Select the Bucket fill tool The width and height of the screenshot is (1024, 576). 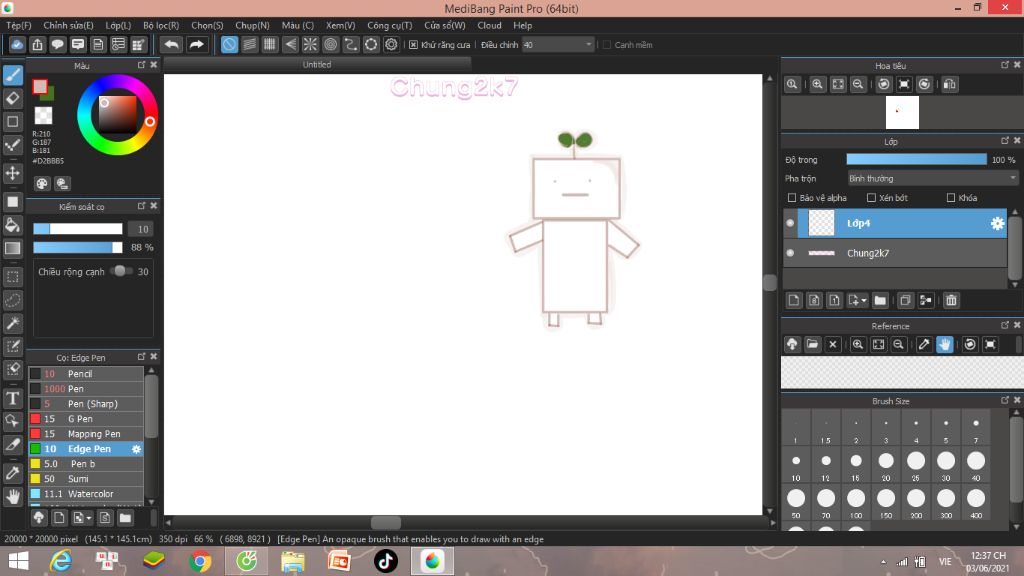point(13,225)
